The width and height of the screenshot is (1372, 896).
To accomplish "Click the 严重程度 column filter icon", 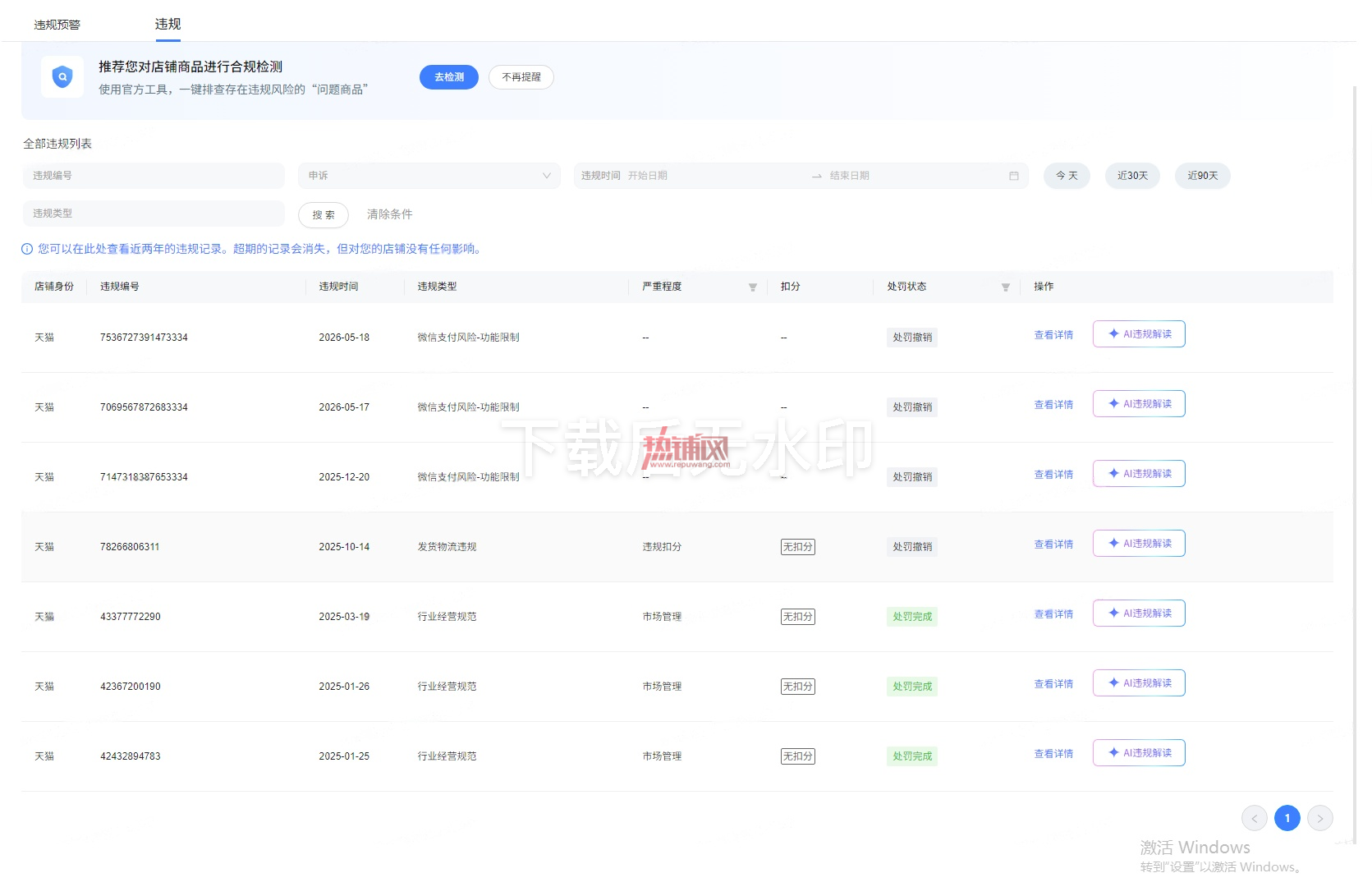I will pos(753,287).
